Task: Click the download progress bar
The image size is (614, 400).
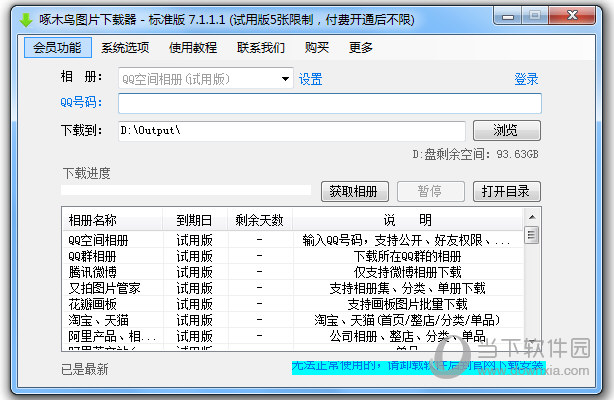Action: pos(186,190)
